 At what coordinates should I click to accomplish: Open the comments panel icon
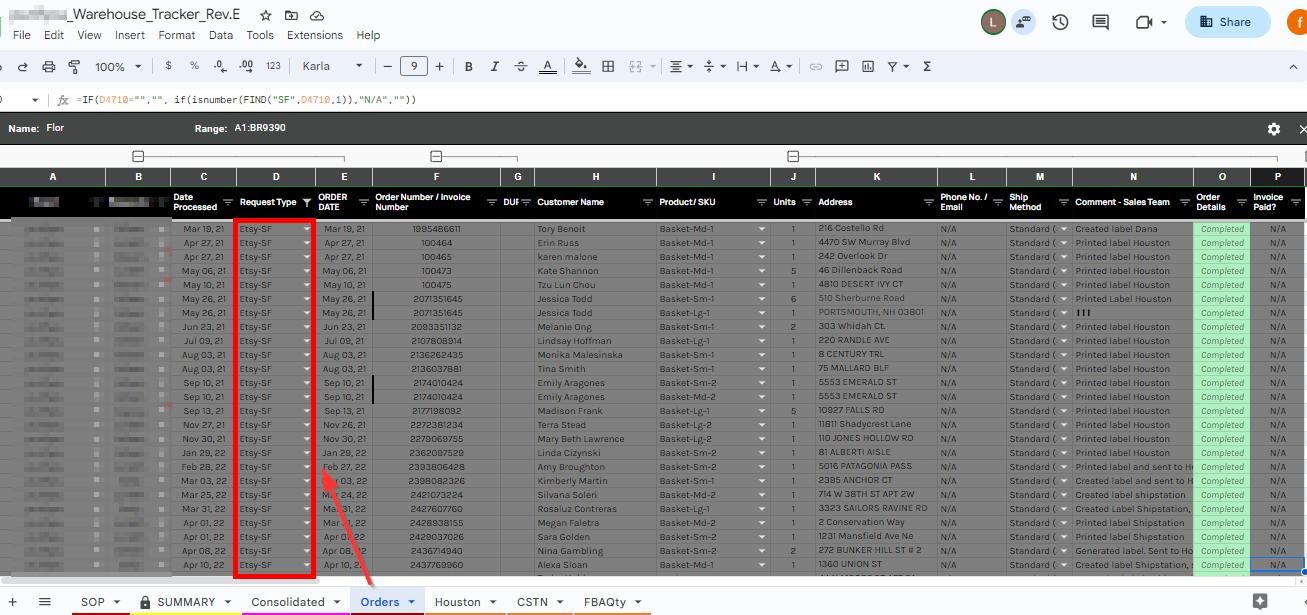(1101, 22)
